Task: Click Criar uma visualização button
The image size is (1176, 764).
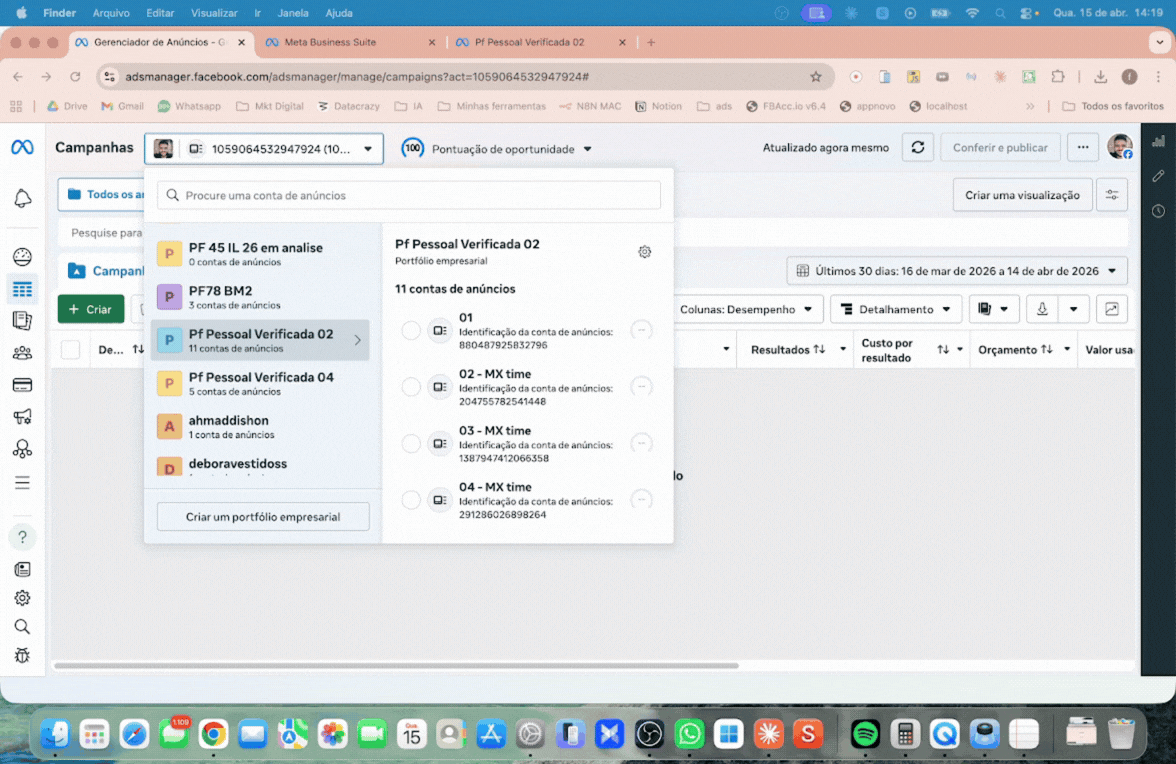Action: tap(1022, 195)
